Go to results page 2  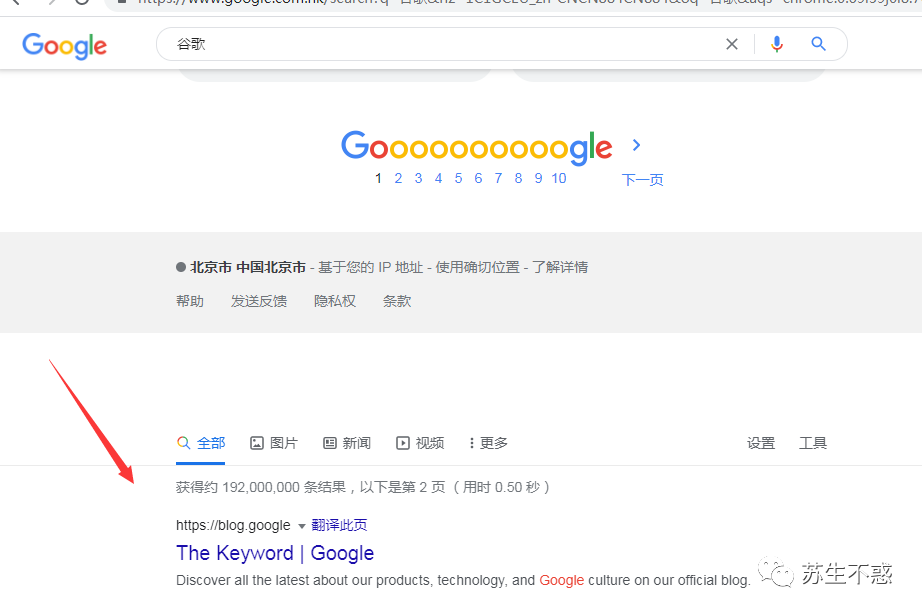tap(398, 178)
